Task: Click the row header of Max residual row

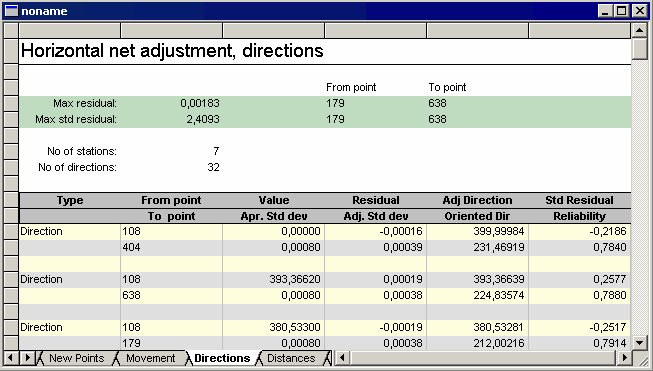Action: [x=11, y=103]
